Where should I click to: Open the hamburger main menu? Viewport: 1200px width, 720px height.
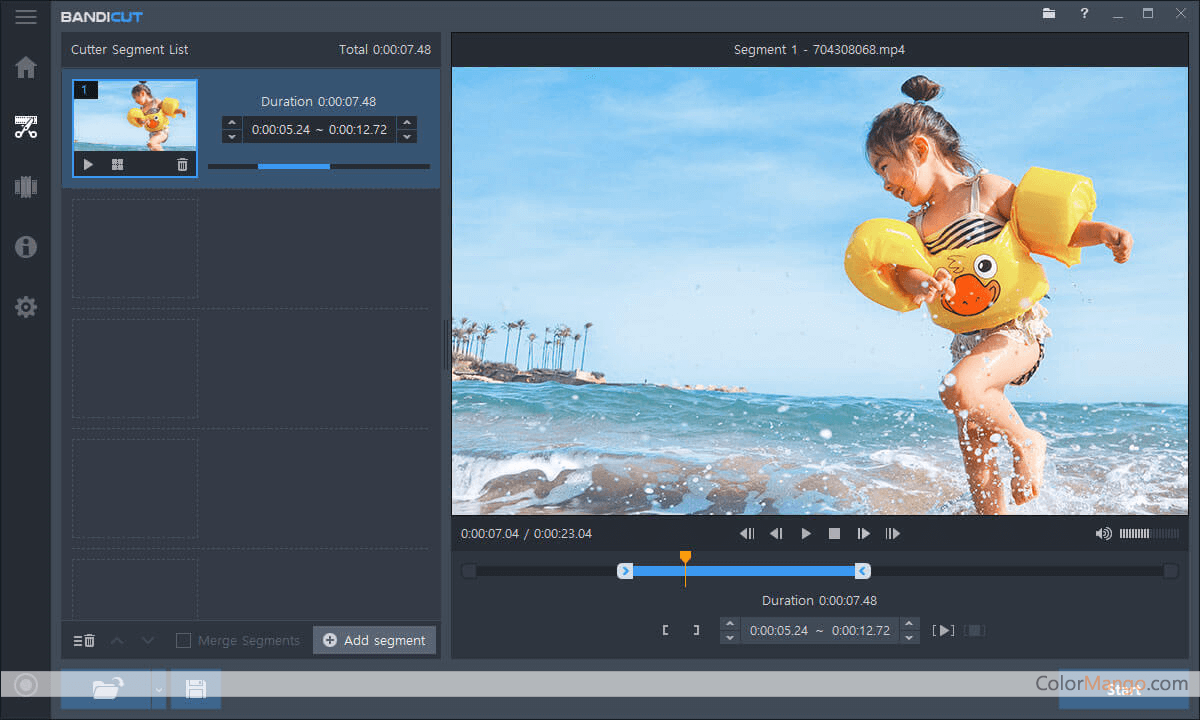[26, 17]
